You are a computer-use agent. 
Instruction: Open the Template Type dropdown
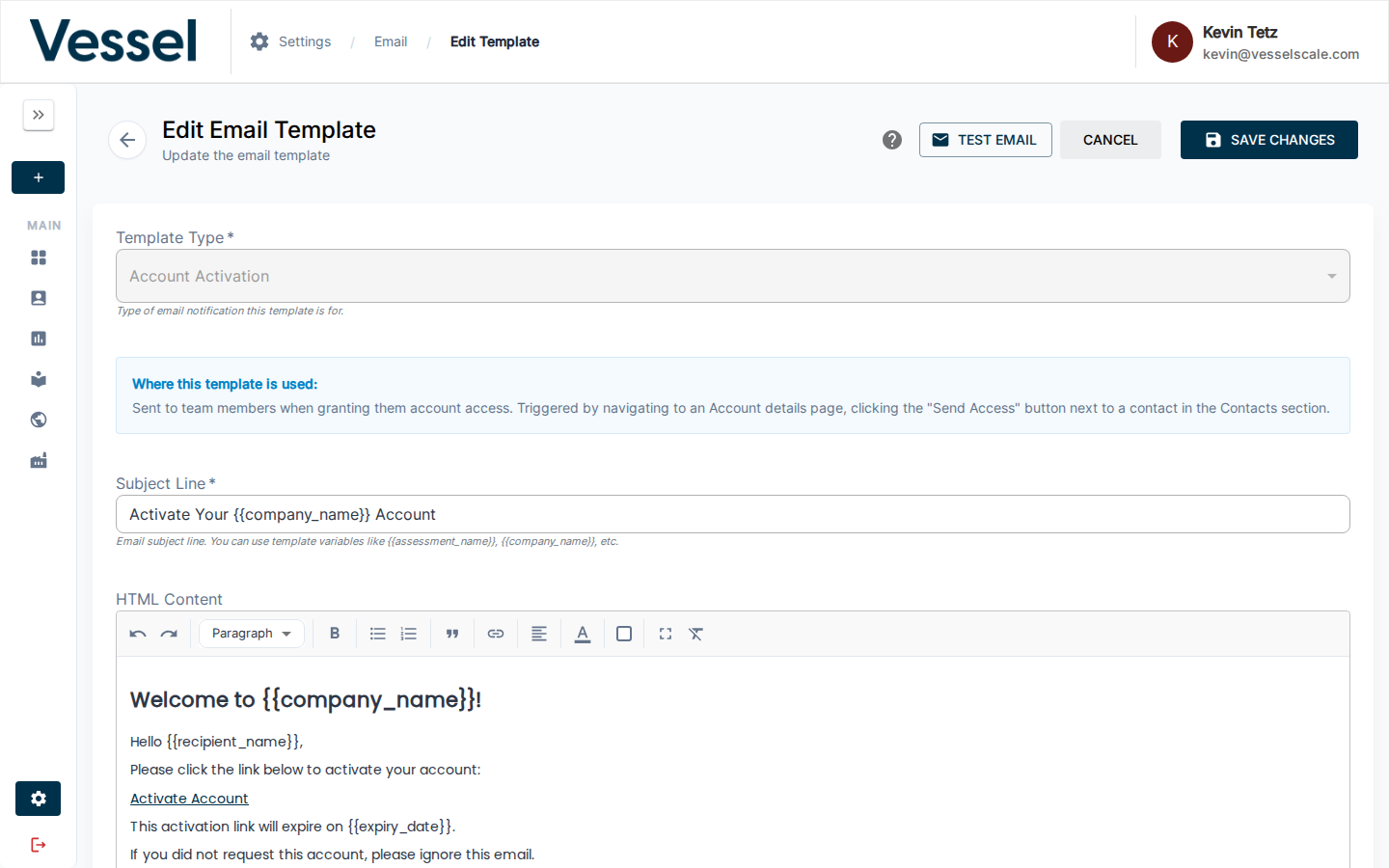[733, 276]
